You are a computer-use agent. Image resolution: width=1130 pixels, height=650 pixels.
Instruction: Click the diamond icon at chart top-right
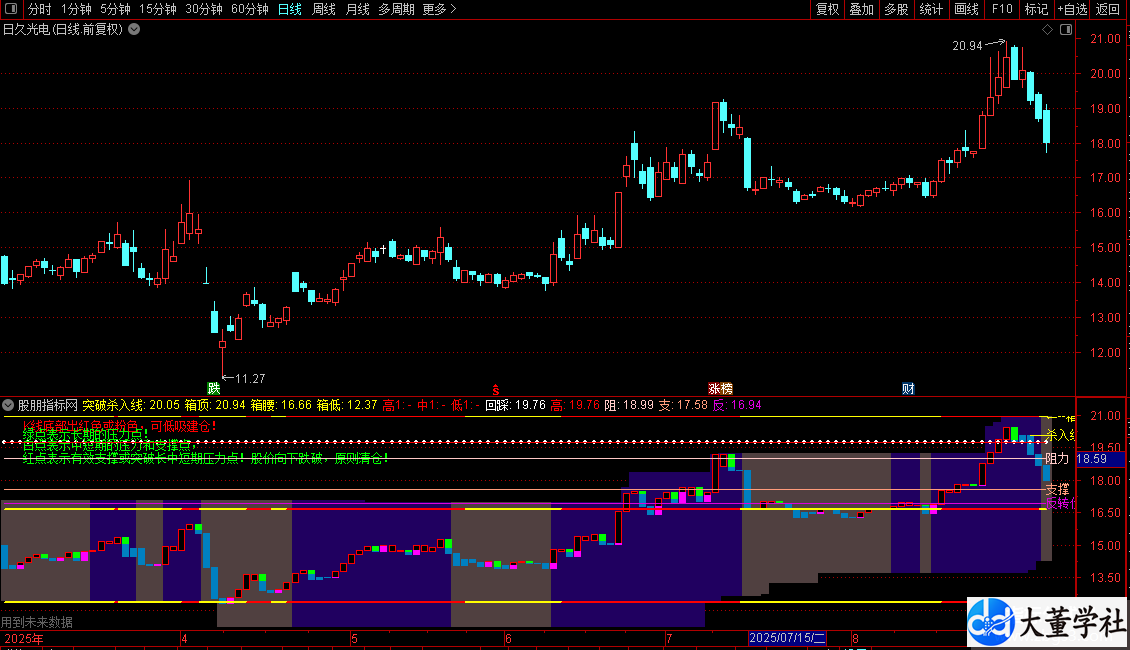[x=1047, y=30]
